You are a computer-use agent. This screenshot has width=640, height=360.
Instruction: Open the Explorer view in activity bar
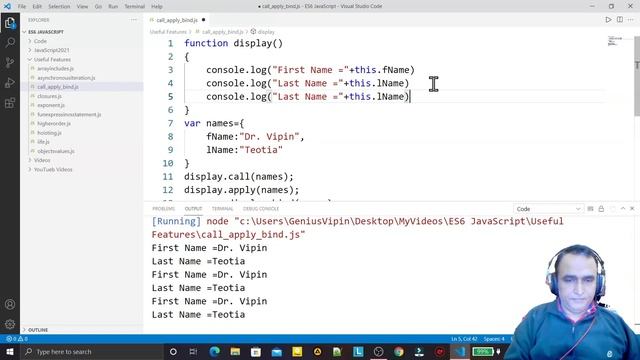[10, 23]
